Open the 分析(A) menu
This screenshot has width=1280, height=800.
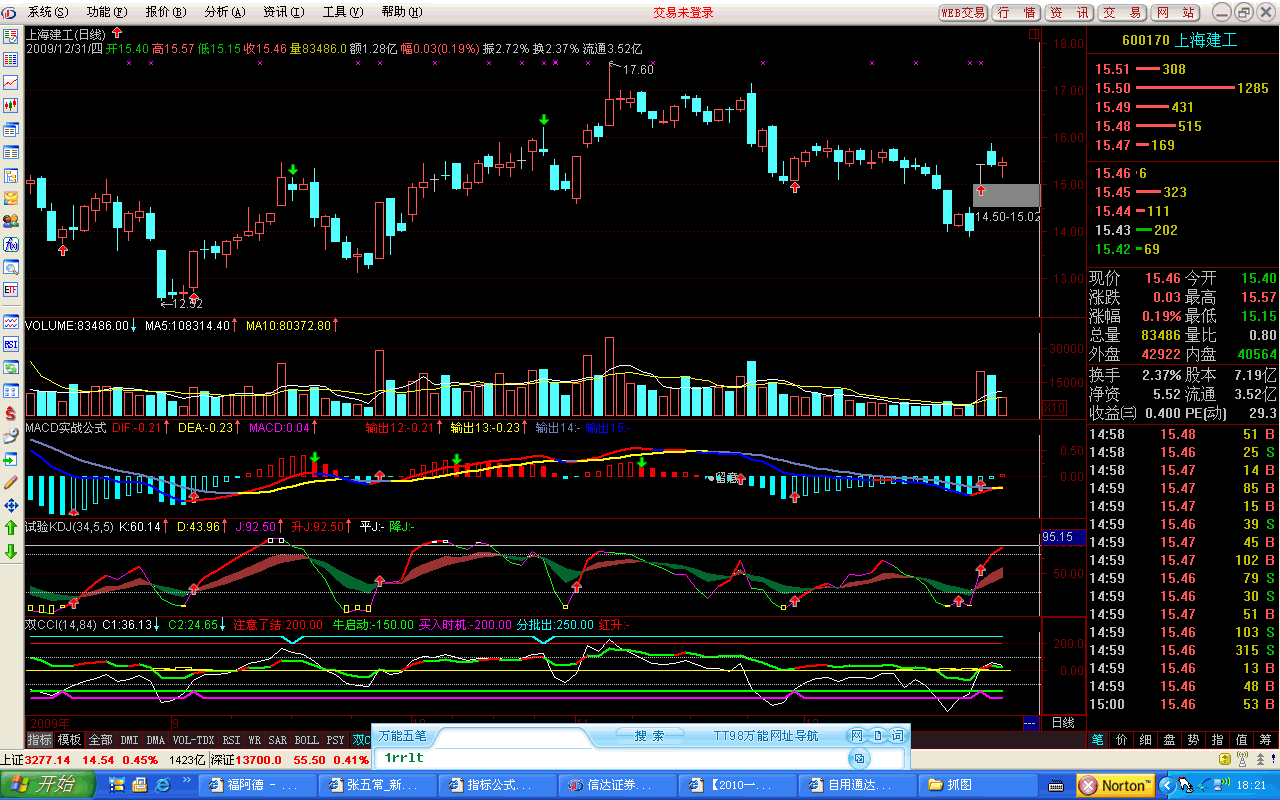click(x=225, y=12)
